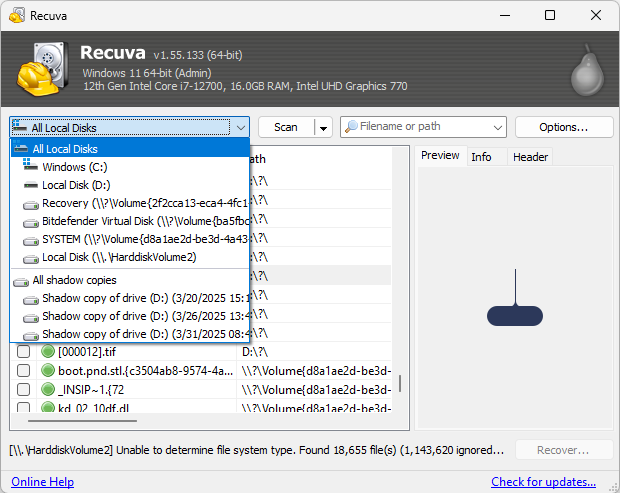The width and height of the screenshot is (620, 493).
Task: Click the HarddiskVolume2 disk icon
Action: 31,259
